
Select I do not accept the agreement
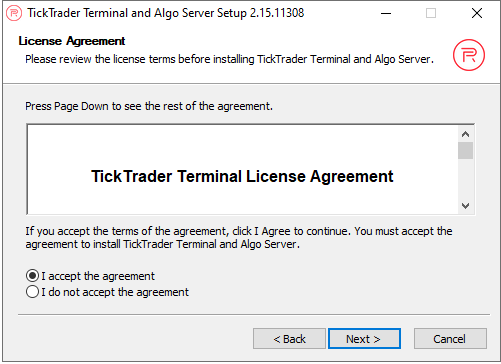[x=32, y=292]
